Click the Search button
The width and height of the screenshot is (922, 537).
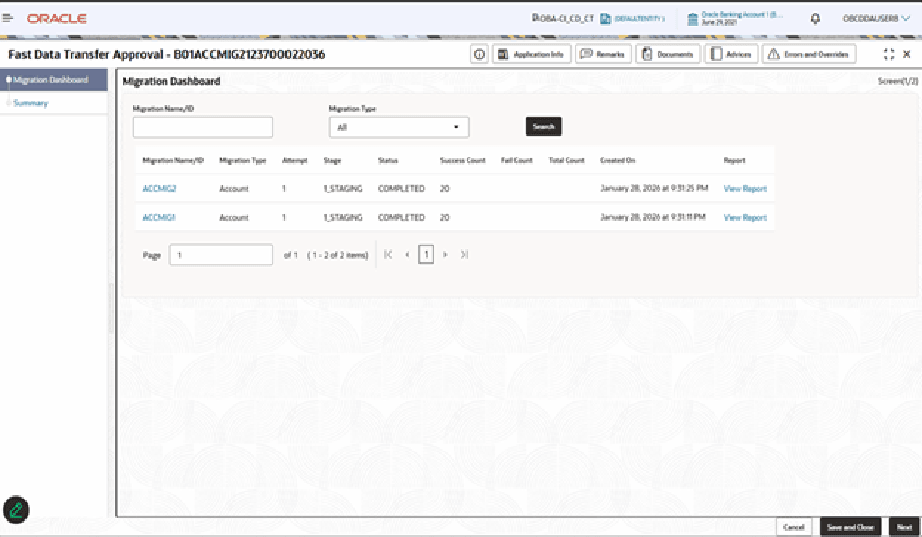[x=543, y=126]
